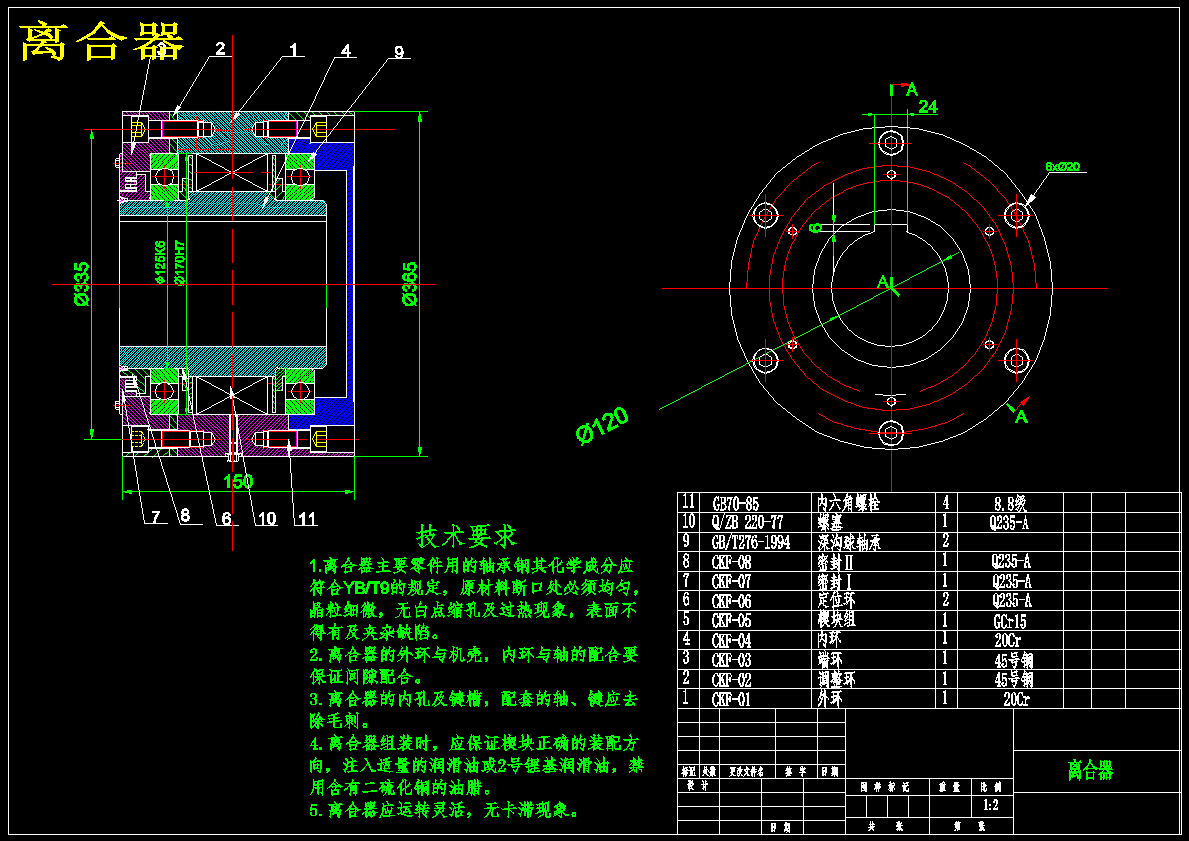The width and height of the screenshot is (1189, 841).
Task: Click the 45号钢 material in the CKF-02 row
Action: [1014, 680]
